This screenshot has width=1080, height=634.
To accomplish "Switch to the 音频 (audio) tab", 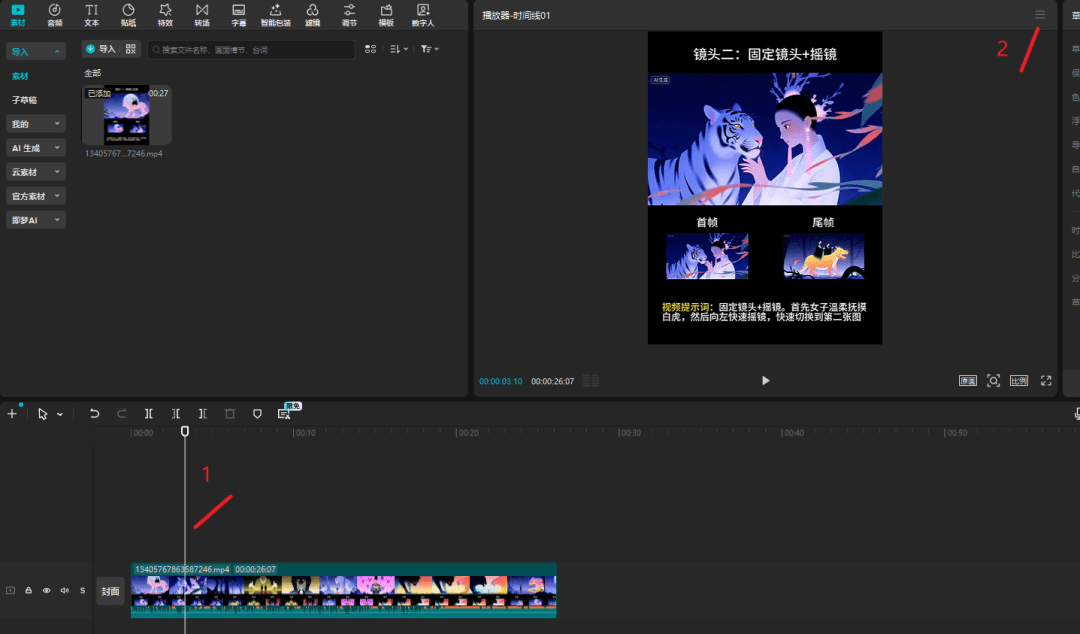I will [55, 14].
